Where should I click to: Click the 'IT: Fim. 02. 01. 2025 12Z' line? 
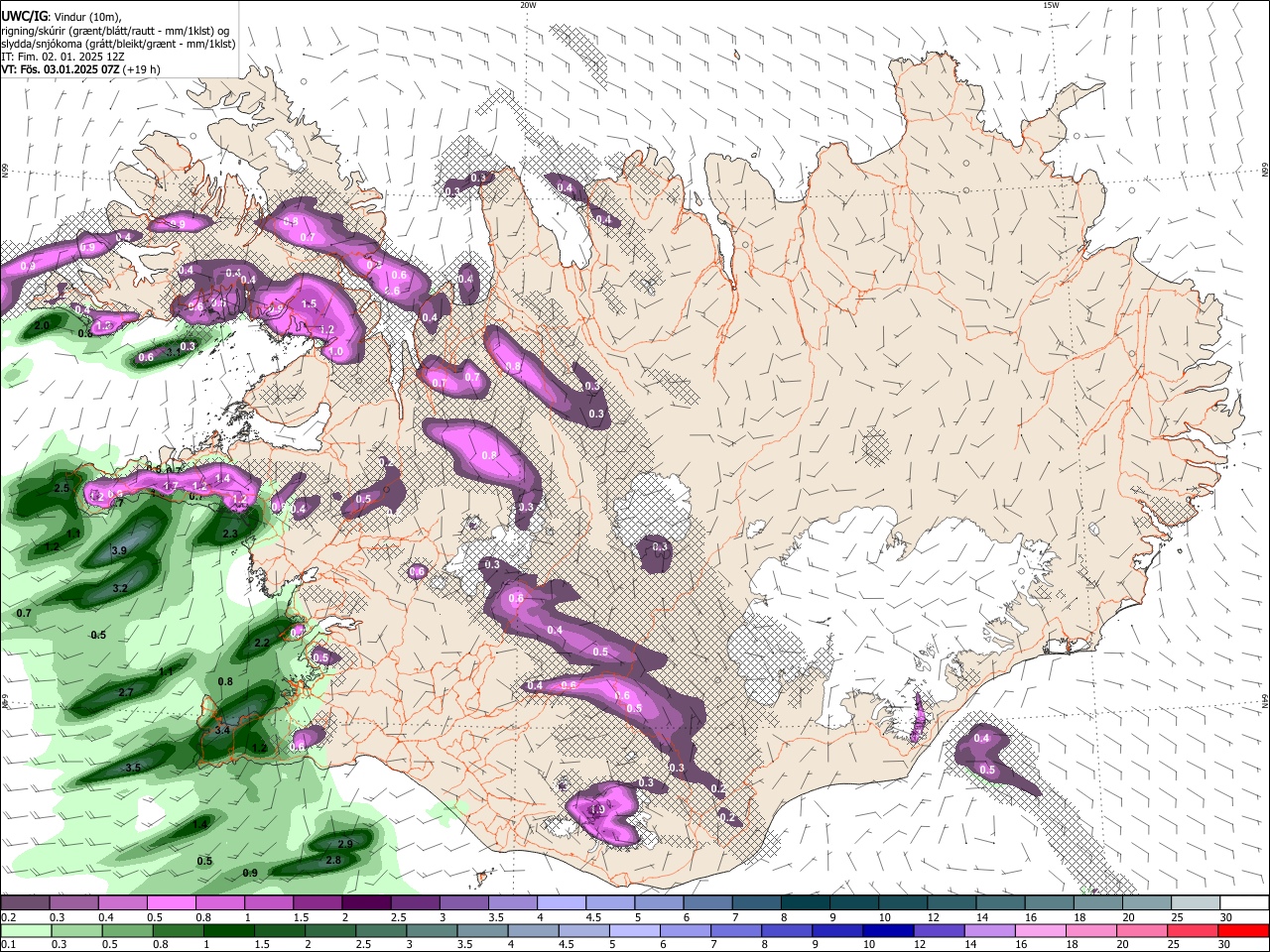[x=62, y=57]
